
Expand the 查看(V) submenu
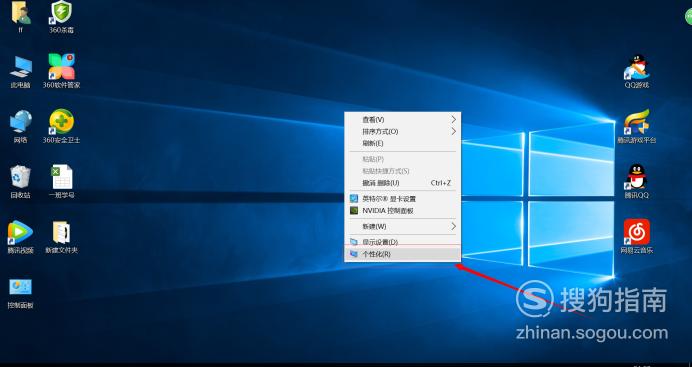point(402,120)
